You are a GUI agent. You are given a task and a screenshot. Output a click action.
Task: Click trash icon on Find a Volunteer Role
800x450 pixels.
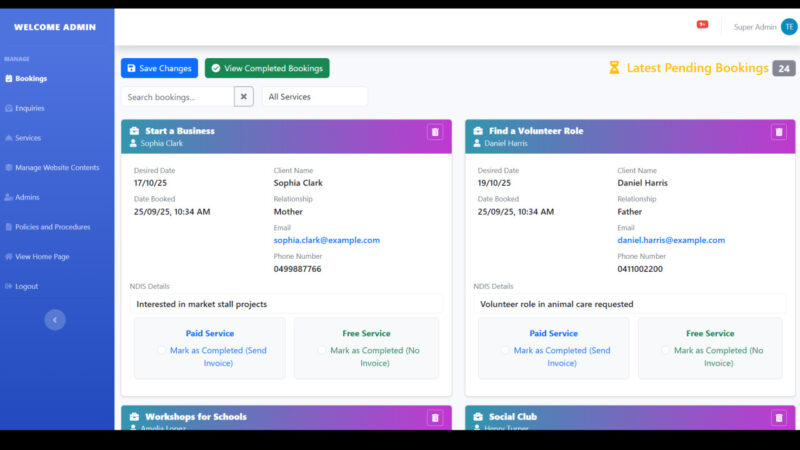(778, 132)
